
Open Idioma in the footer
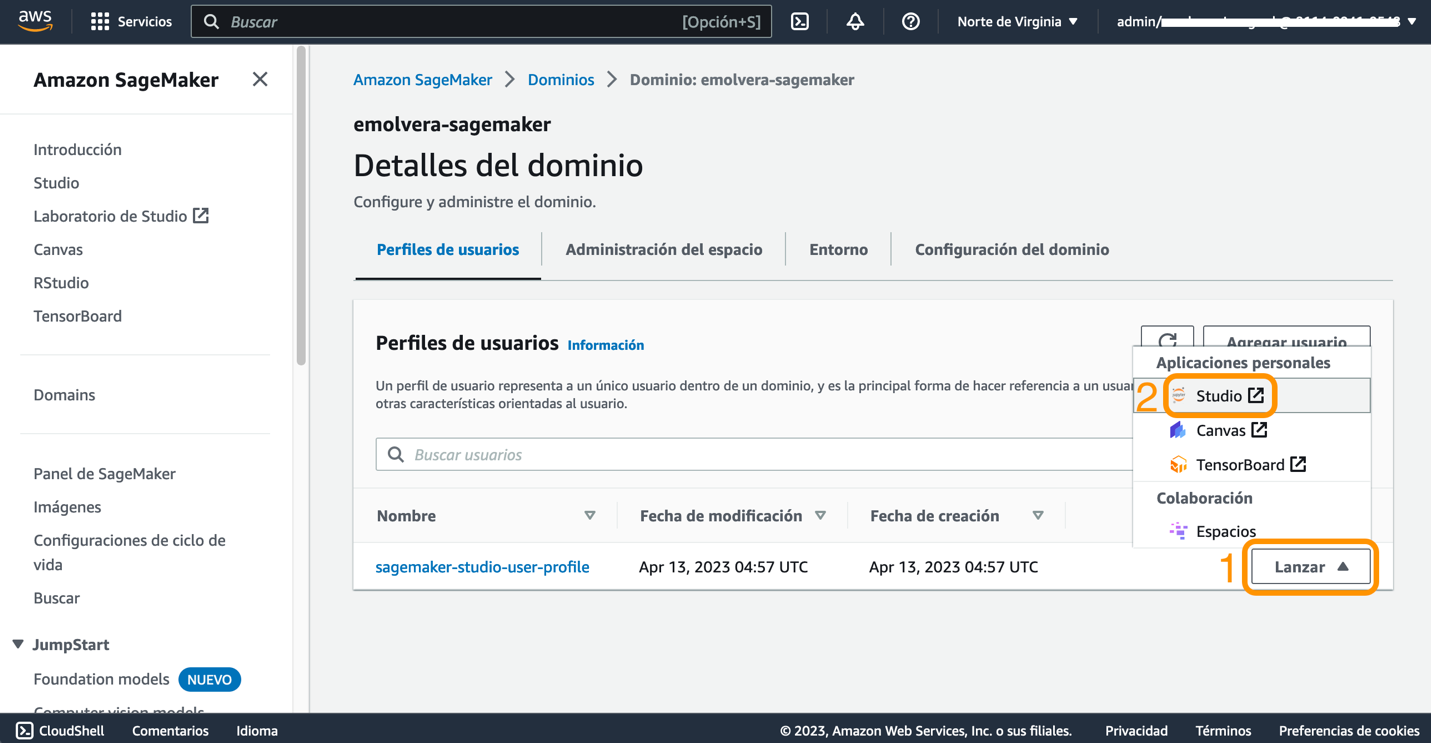(257, 731)
